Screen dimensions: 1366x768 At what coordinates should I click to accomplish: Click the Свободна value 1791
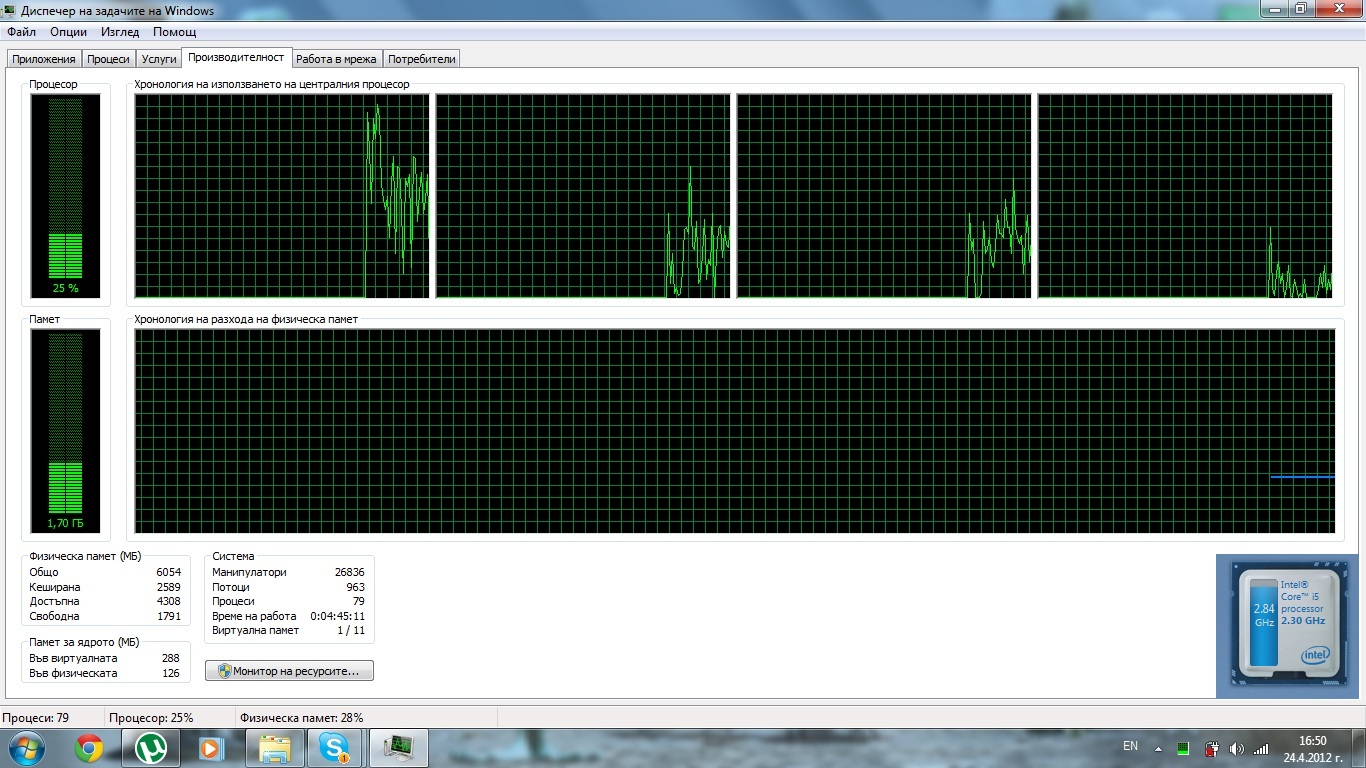point(169,616)
